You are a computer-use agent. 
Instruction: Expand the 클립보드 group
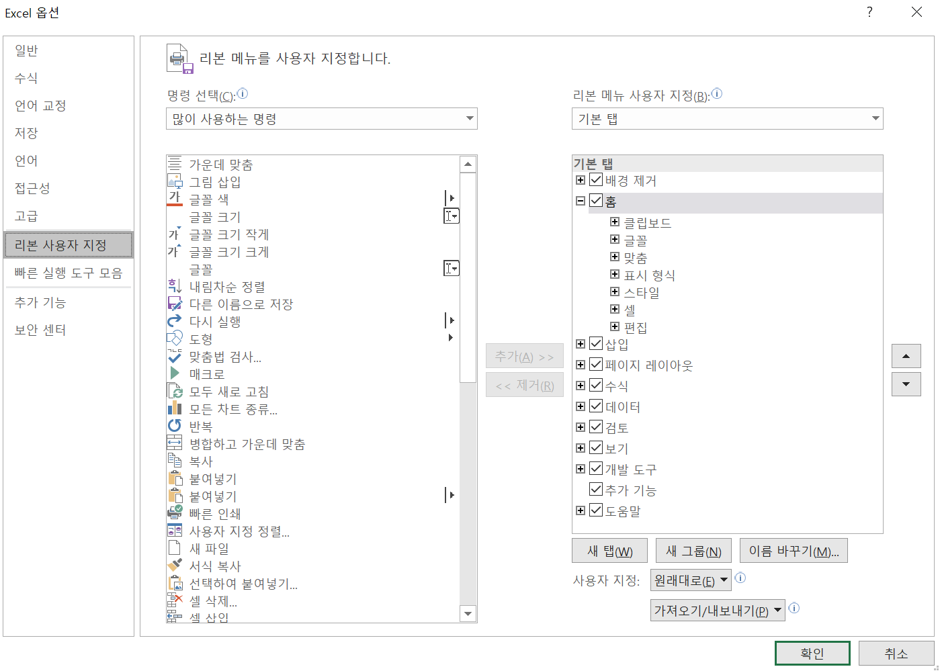coord(614,222)
